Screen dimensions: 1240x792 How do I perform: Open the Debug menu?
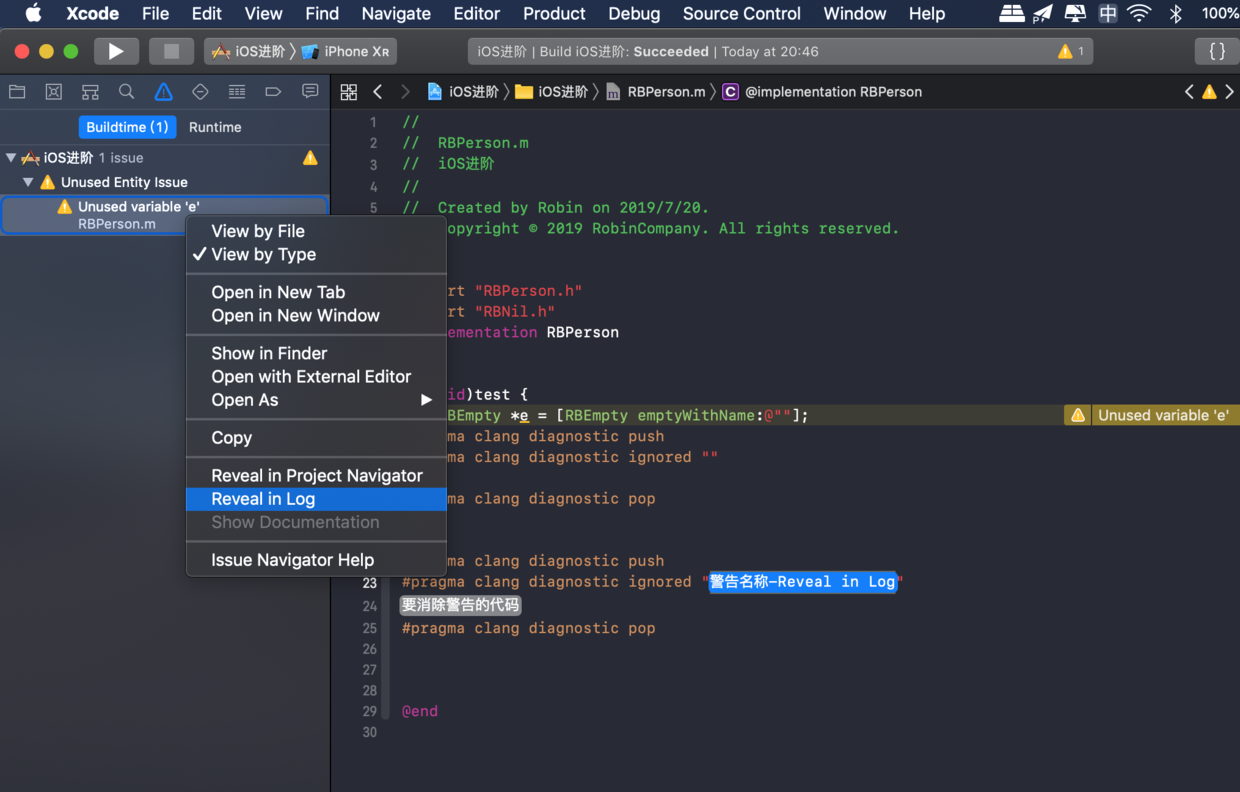point(633,14)
